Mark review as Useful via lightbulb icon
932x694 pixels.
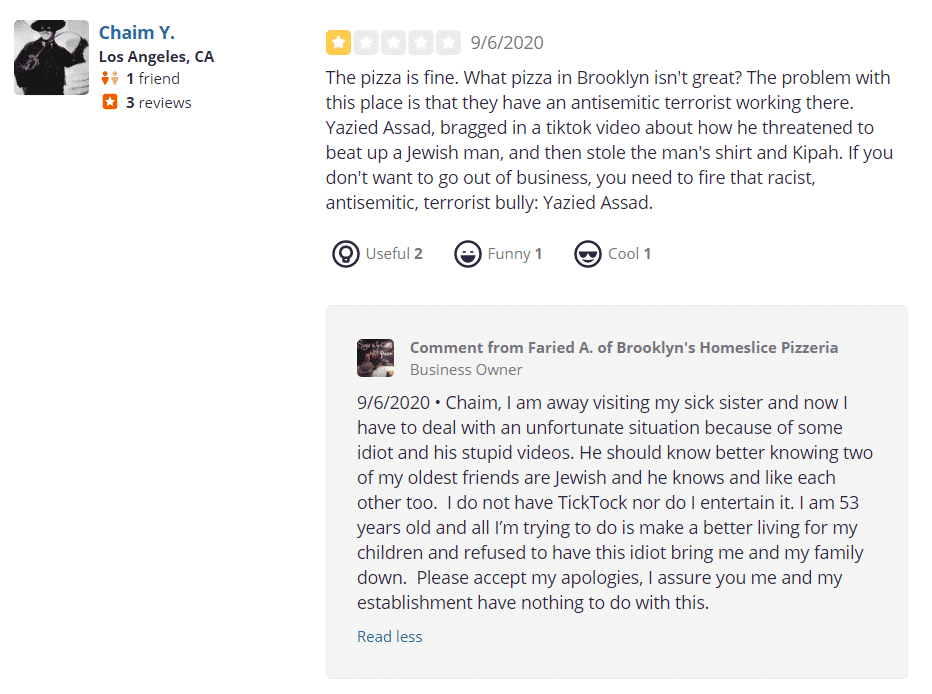345,254
